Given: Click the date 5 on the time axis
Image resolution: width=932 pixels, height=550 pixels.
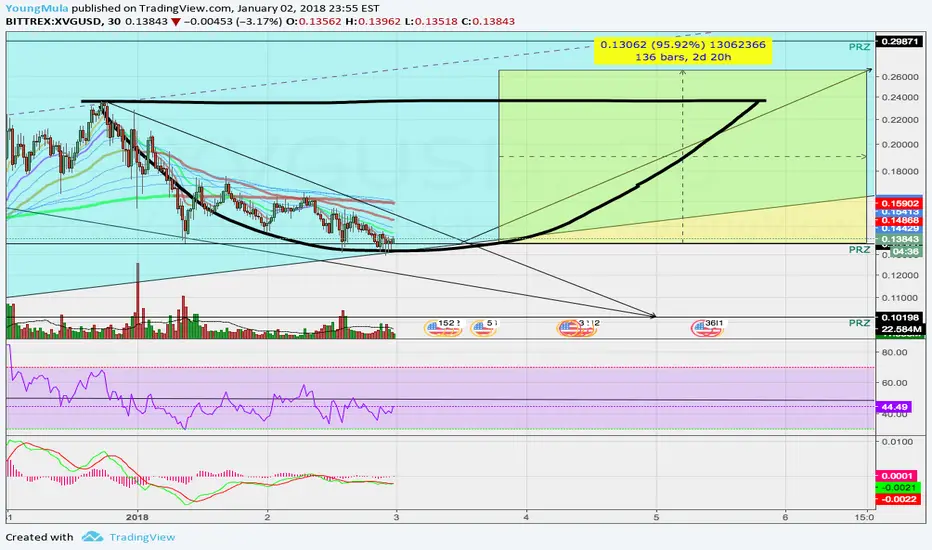Looking at the screenshot, I should pyautogui.click(x=656, y=517).
